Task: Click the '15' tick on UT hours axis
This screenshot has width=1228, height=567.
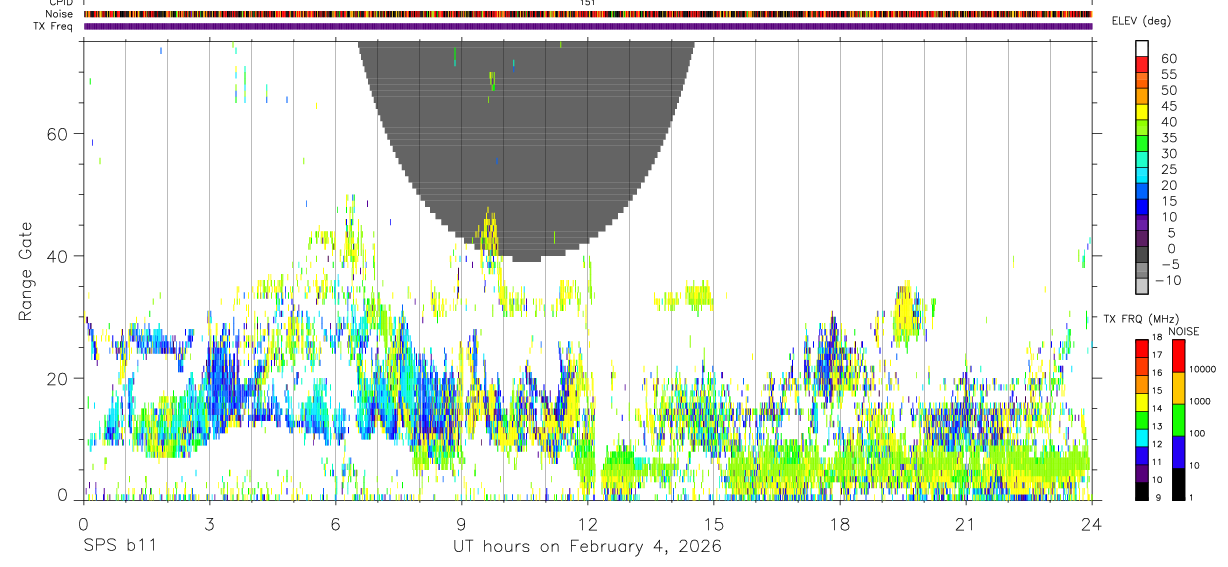Action: 714,524
